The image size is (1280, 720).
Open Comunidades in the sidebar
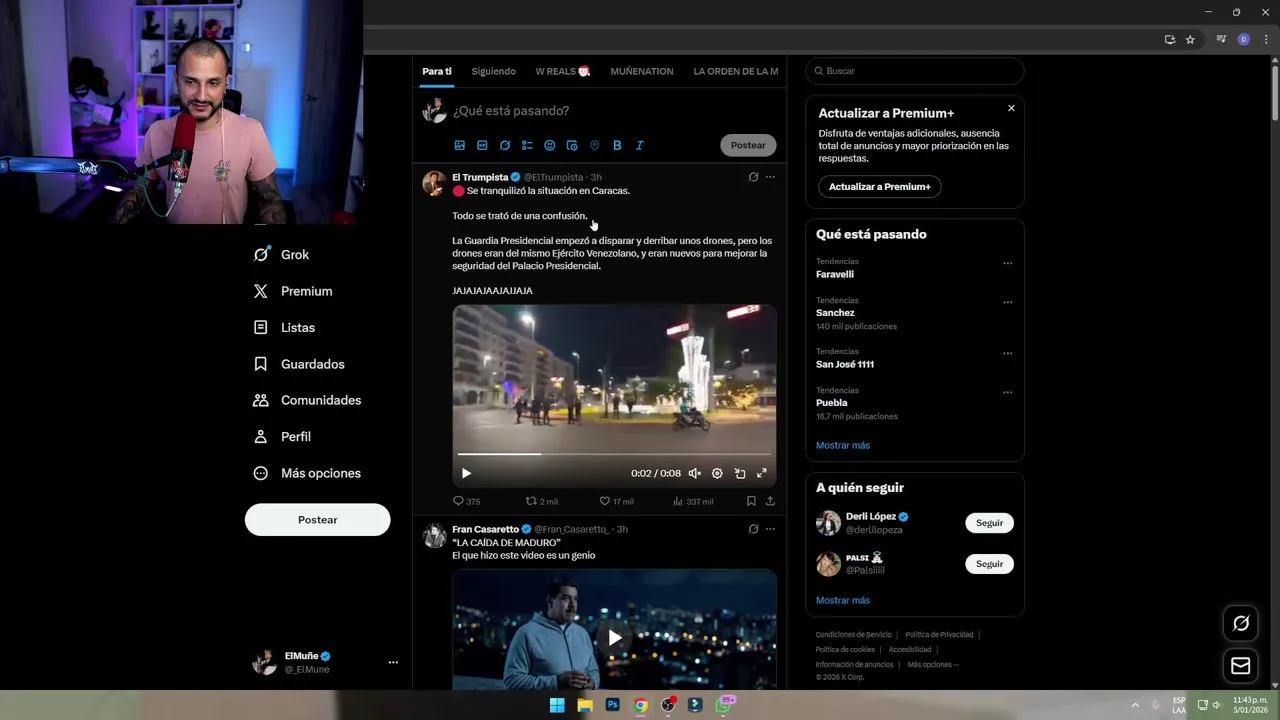(307, 400)
